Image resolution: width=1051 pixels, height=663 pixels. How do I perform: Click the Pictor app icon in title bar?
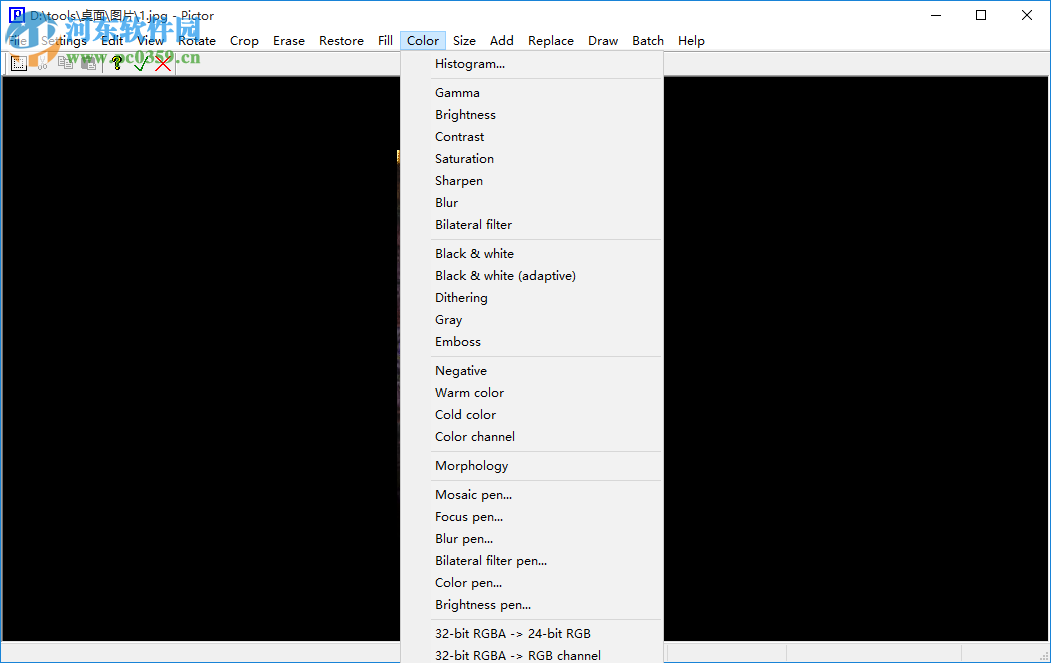coord(17,15)
